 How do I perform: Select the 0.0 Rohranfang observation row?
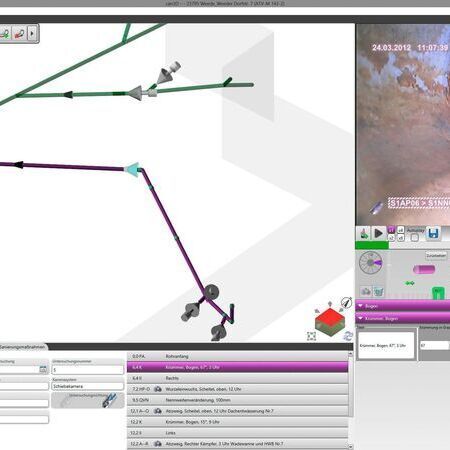point(237,356)
